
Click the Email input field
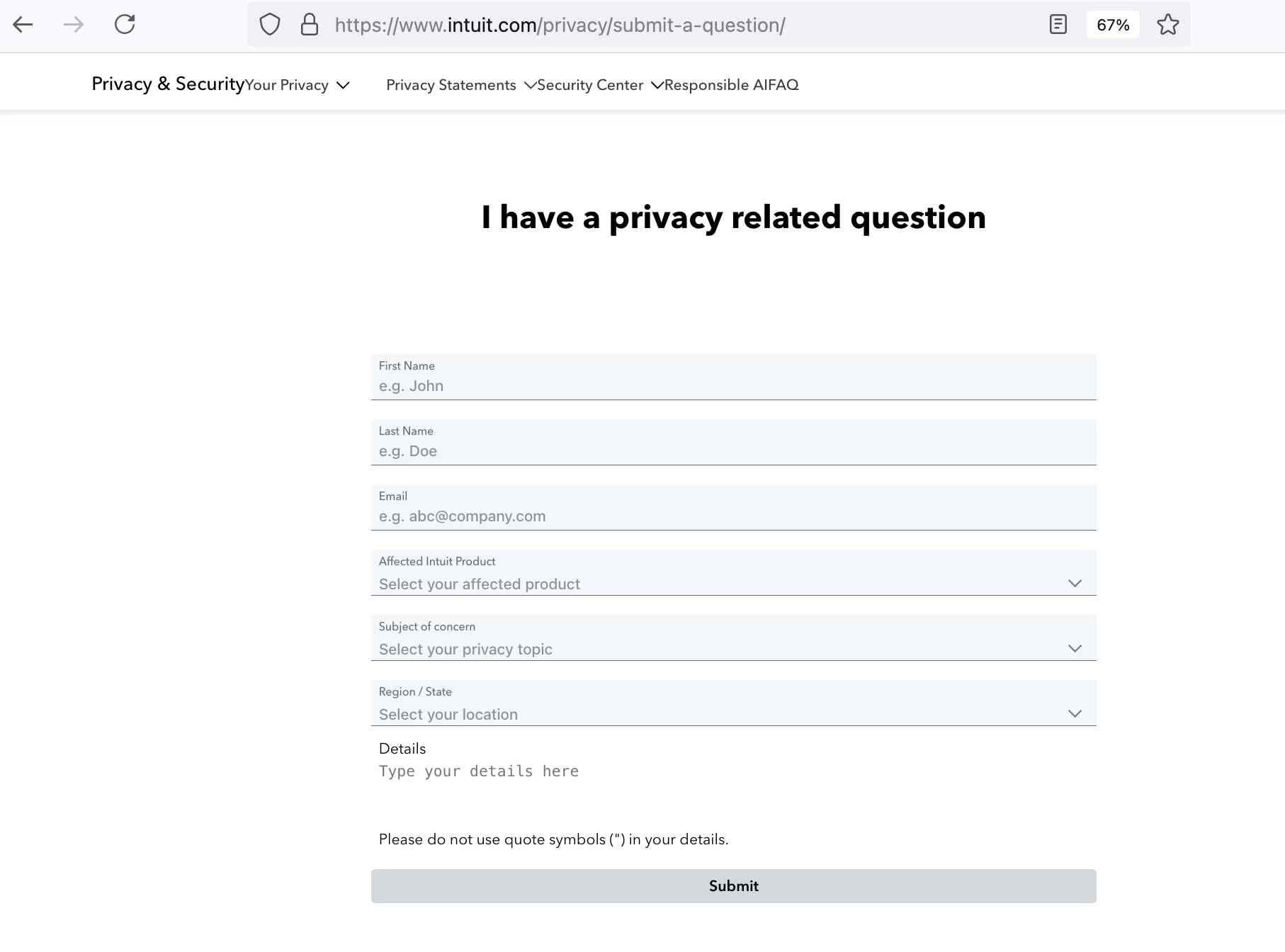click(x=733, y=516)
